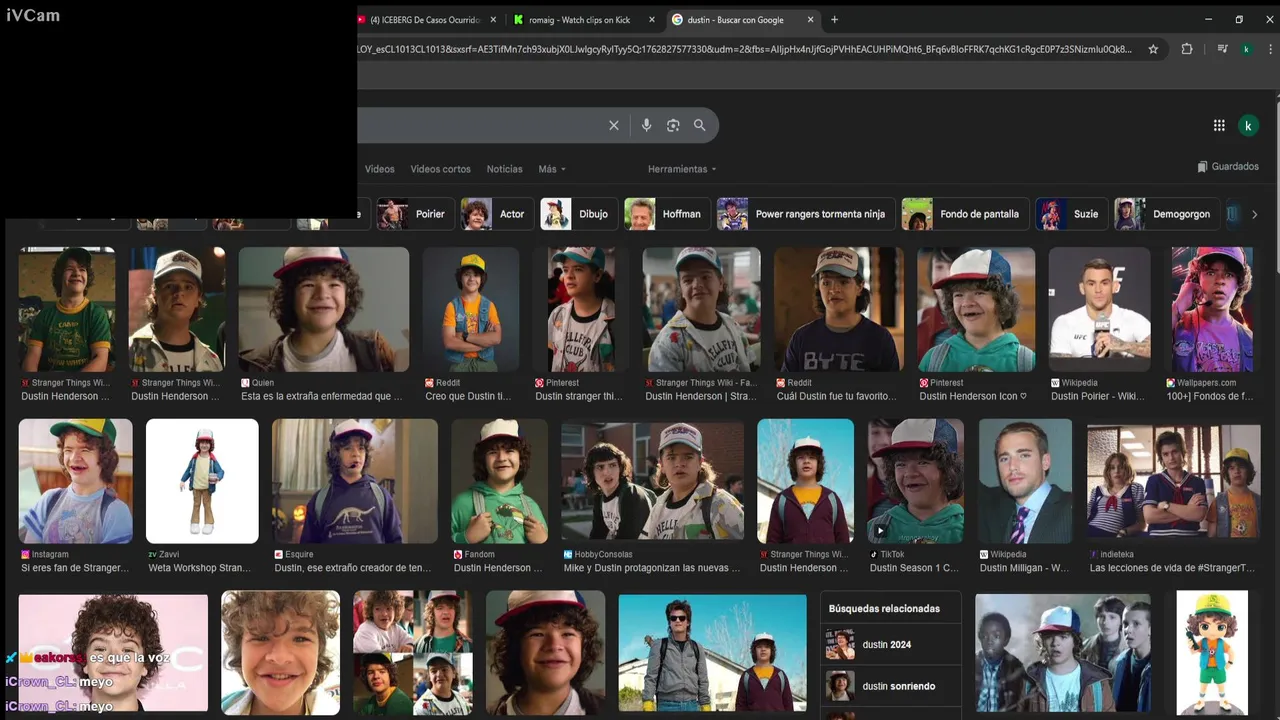Expand the Más dropdown

coord(552,169)
